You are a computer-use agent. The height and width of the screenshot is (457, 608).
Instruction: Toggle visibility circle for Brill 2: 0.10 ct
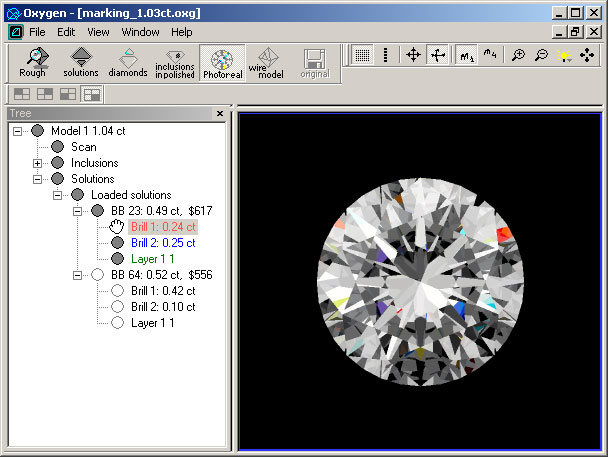(x=117, y=307)
